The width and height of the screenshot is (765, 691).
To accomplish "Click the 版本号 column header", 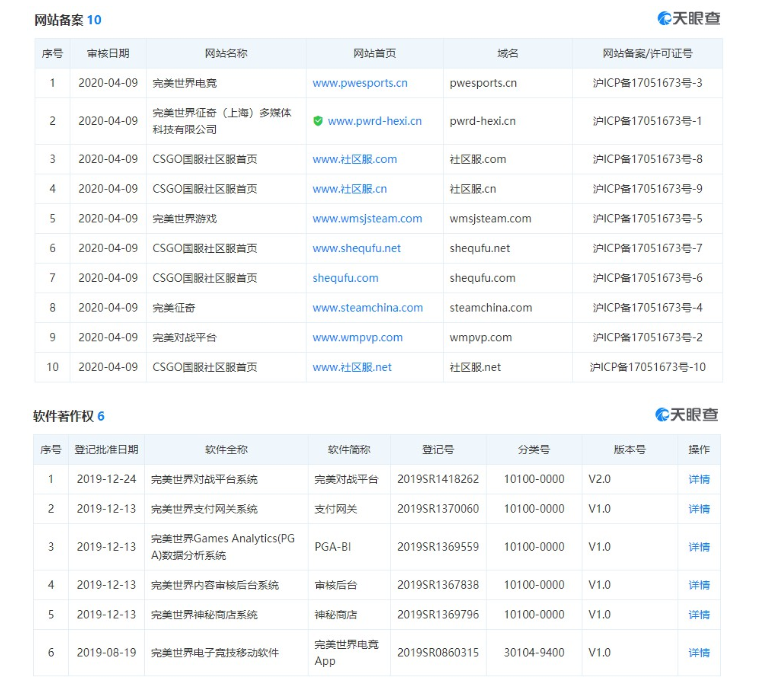I will [630, 450].
